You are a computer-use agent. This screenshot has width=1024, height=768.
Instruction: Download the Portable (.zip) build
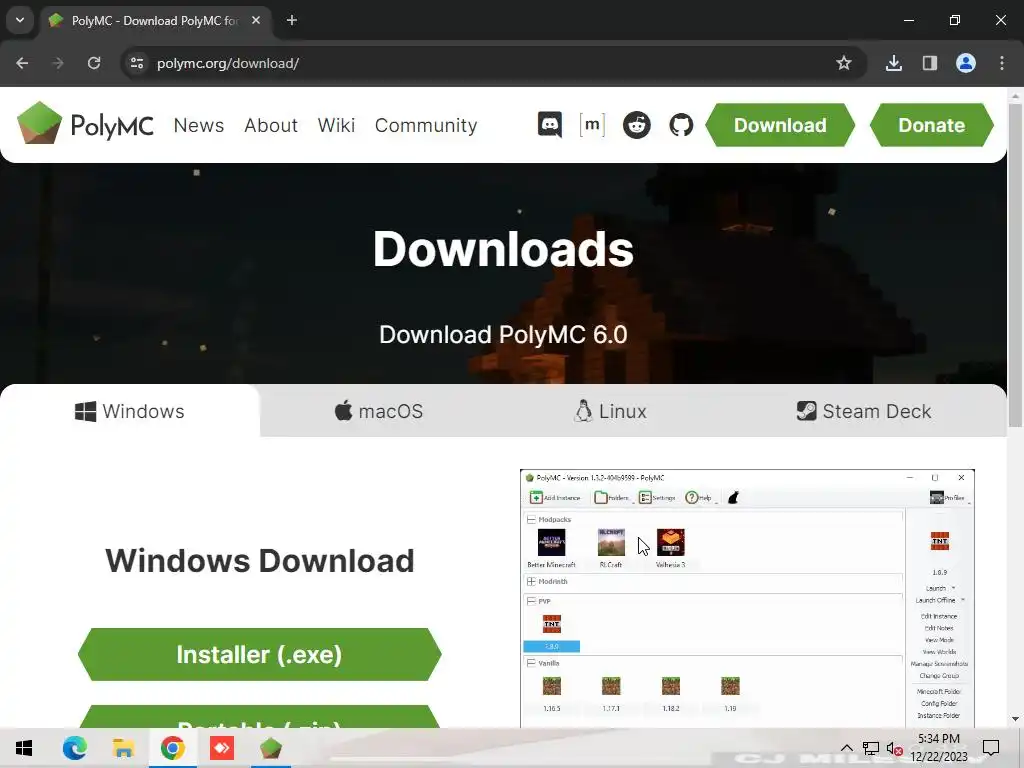tap(259, 716)
